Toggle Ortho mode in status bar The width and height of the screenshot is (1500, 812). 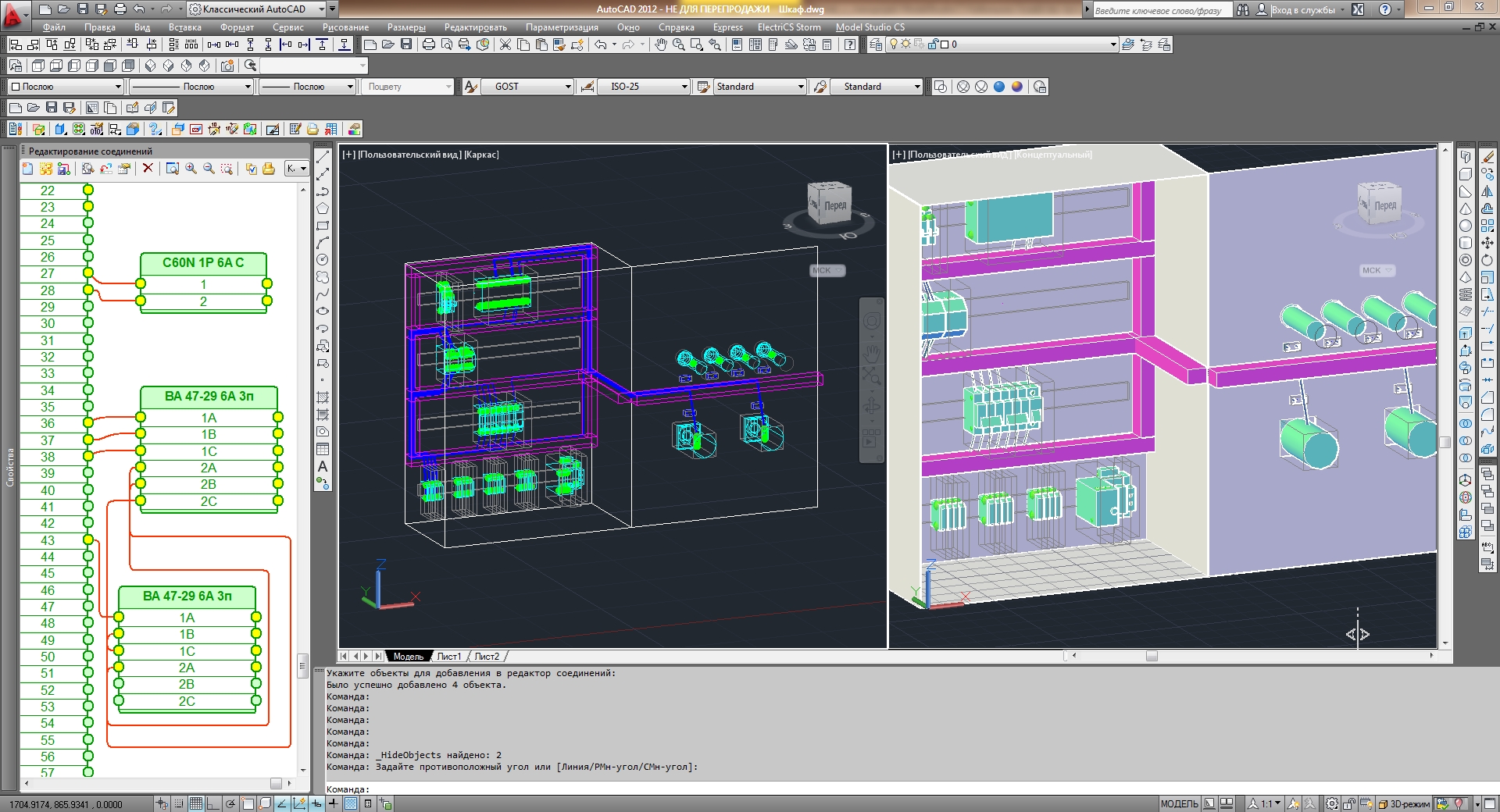[x=212, y=803]
